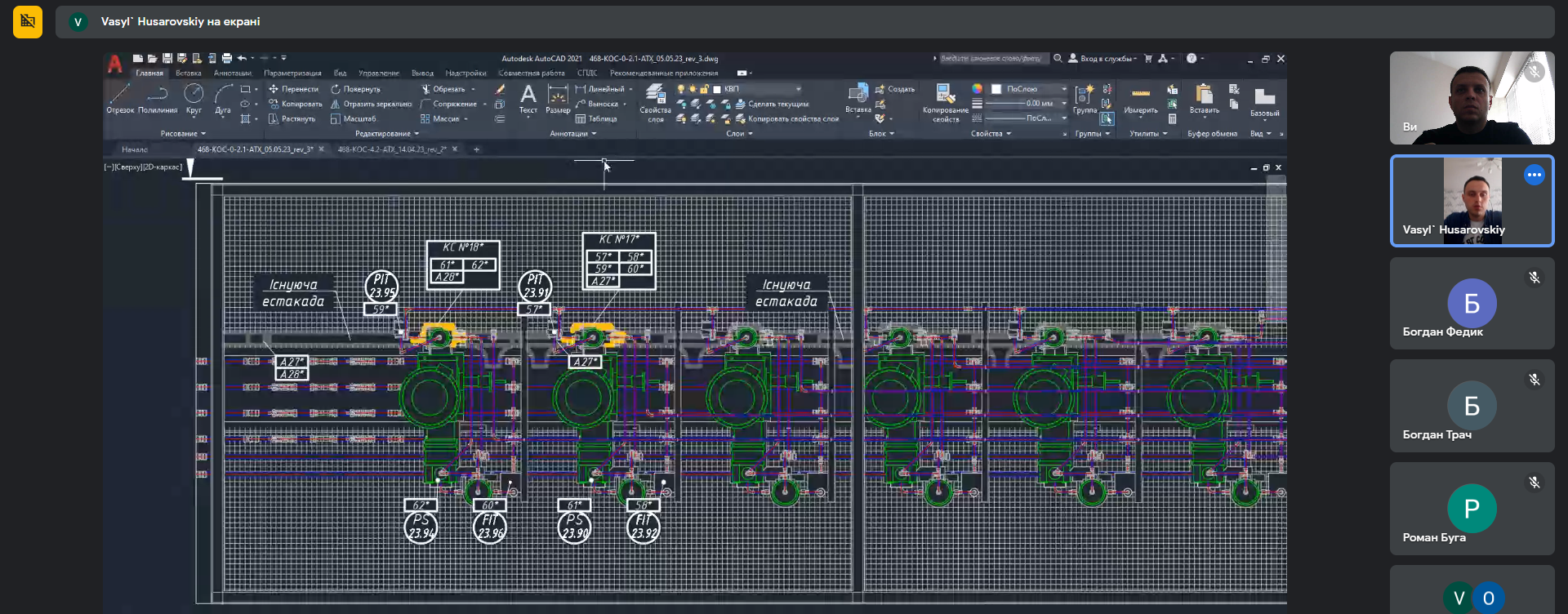Expand the Рисование panel
1568x614 pixels.
[x=183, y=133]
